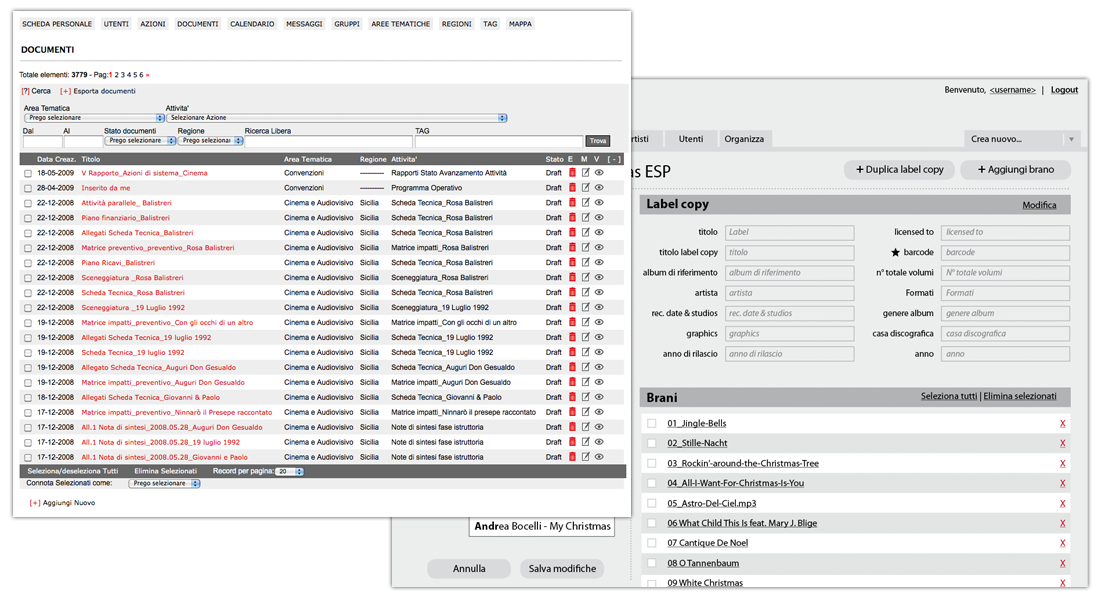Screen dimensions: 1100x600
Task: Tick the checkbox for 'V Rapporto_Azioni di sistema_Cinema'
Action: [28, 173]
